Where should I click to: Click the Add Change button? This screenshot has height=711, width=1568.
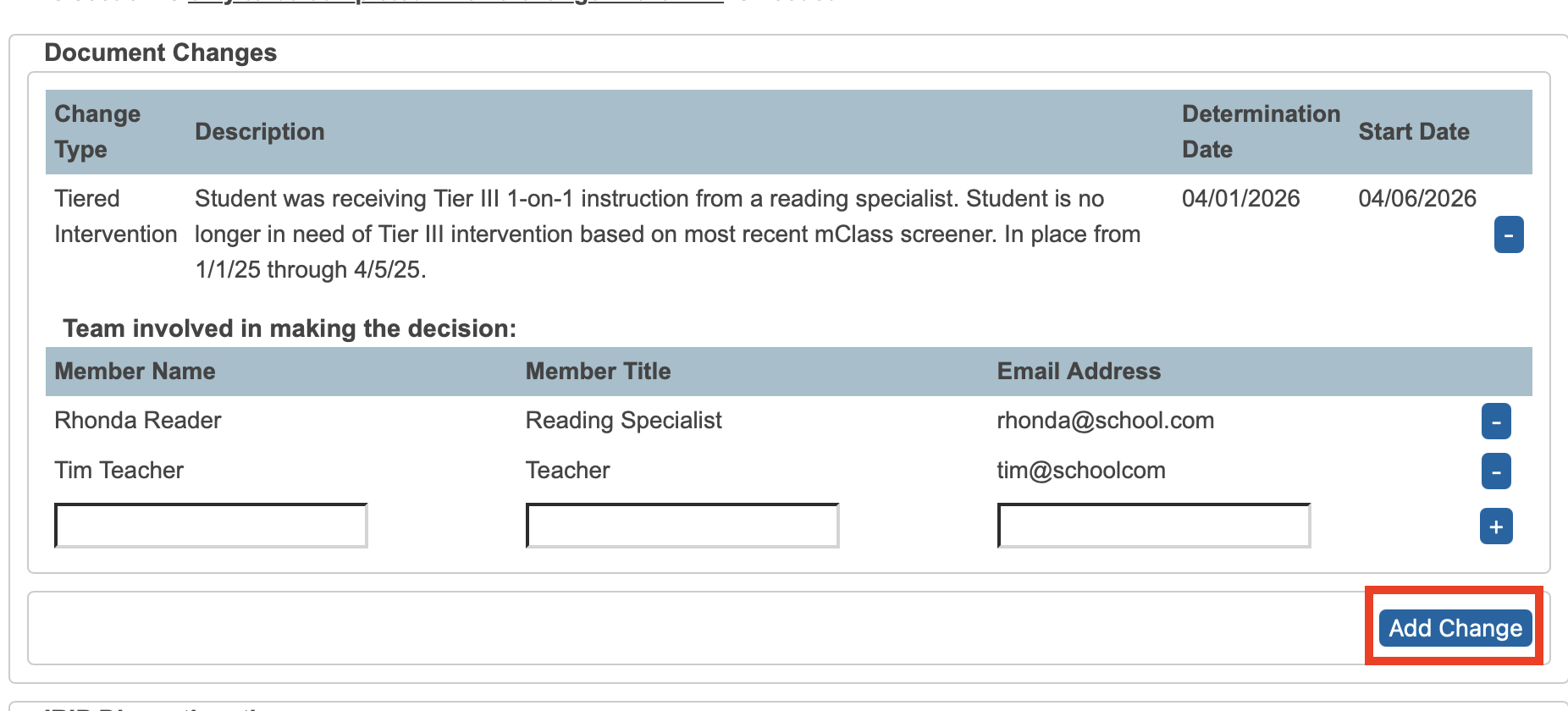(1455, 628)
